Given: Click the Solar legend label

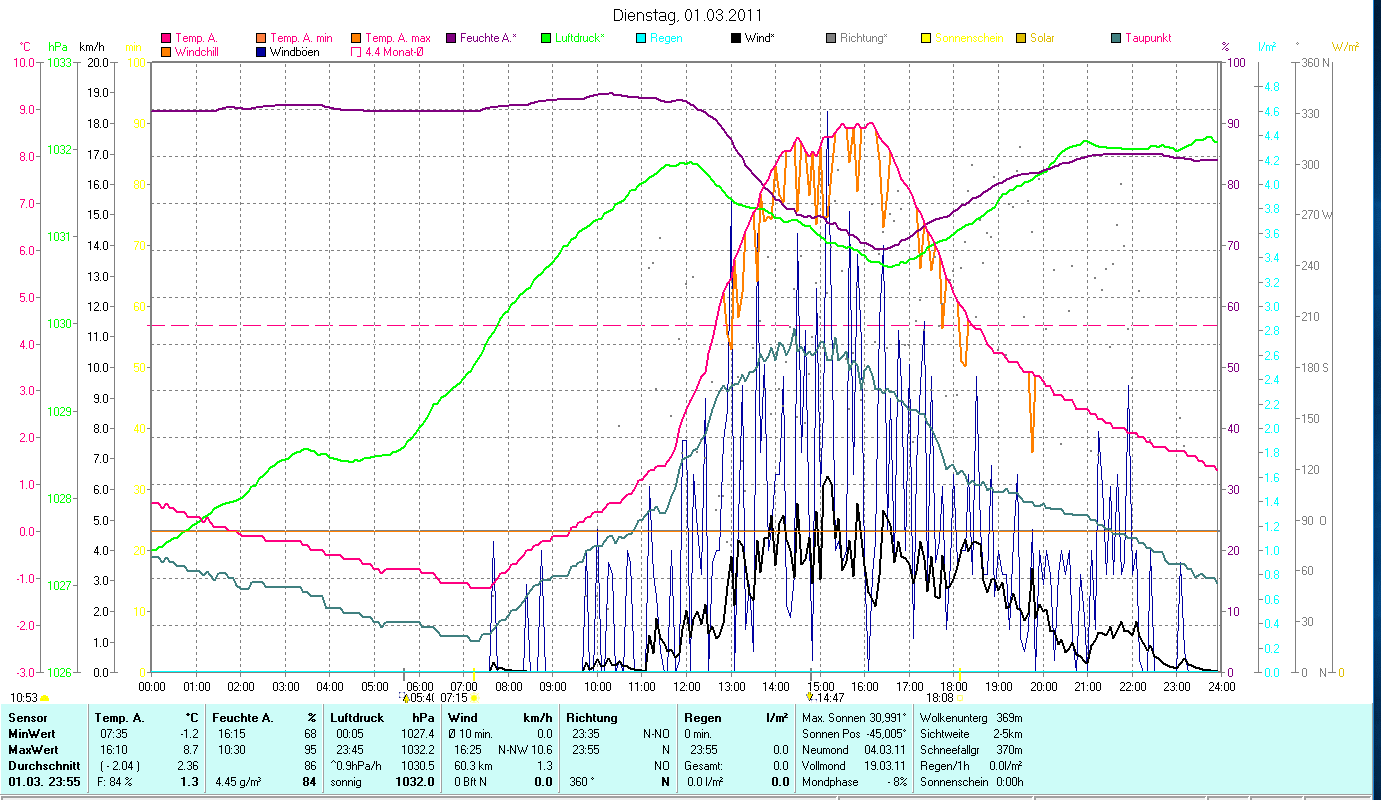Looking at the screenshot, I should point(1043,38).
